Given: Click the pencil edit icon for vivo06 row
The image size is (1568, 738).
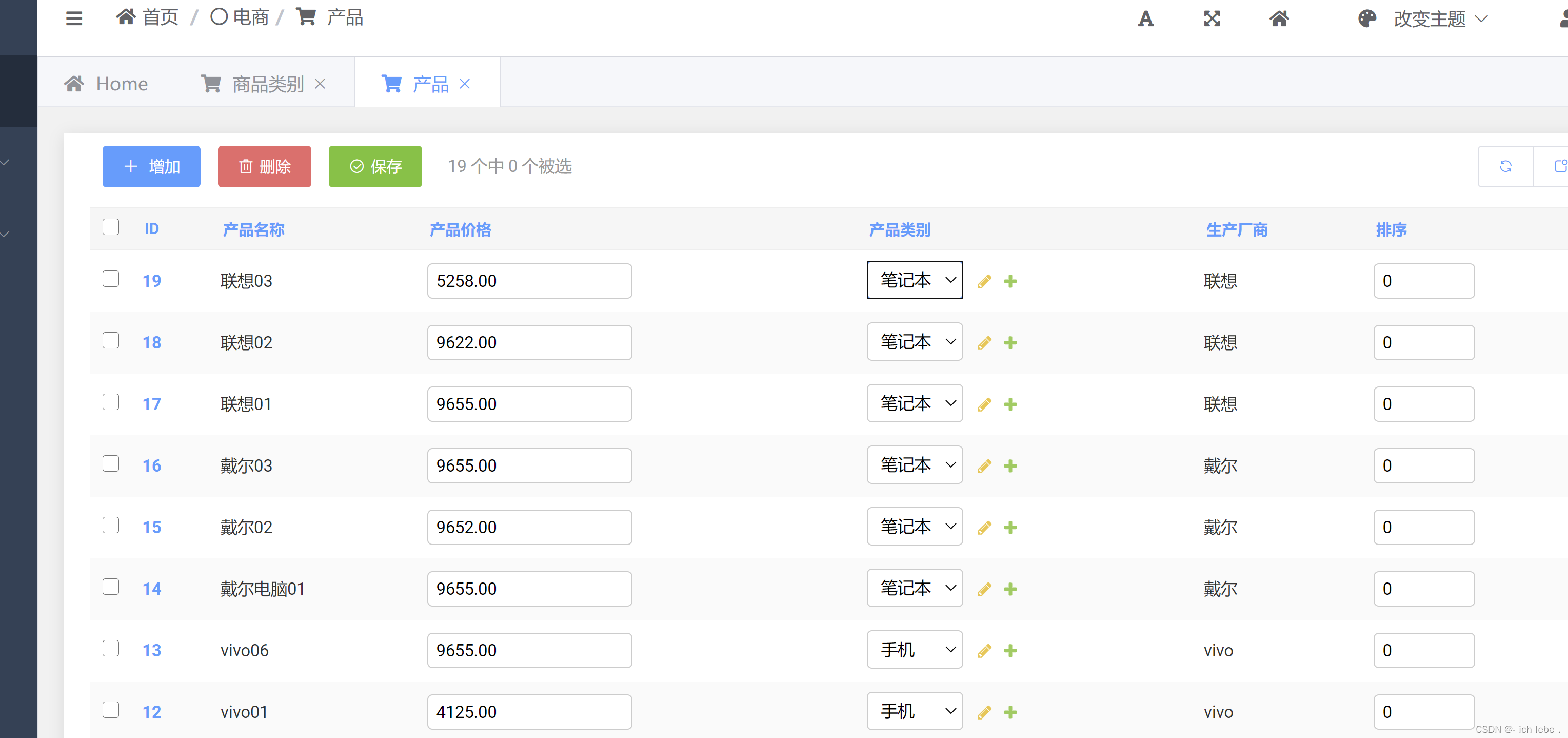Looking at the screenshot, I should (984, 651).
